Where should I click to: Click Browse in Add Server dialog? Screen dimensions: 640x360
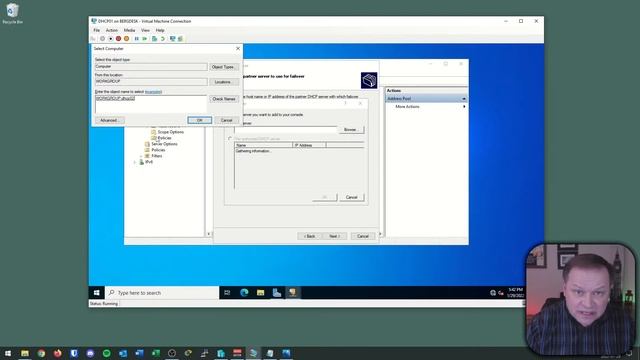click(x=351, y=129)
